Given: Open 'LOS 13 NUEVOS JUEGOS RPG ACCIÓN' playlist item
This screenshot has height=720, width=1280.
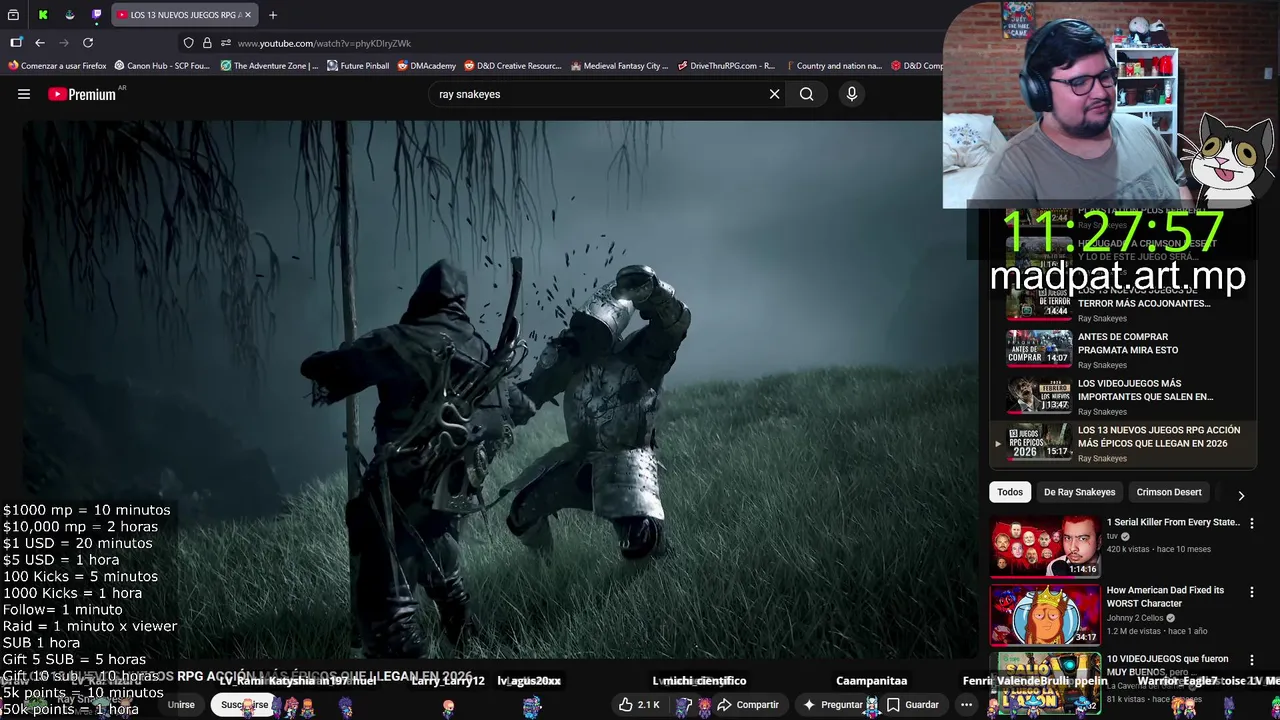Looking at the screenshot, I should (1123, 443).
